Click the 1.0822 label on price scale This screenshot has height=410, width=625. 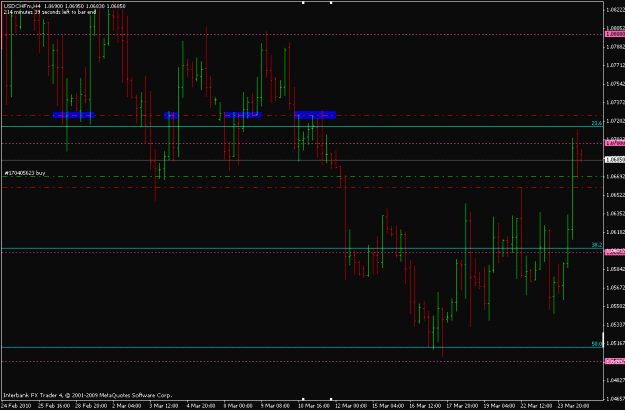coord(615,10)
